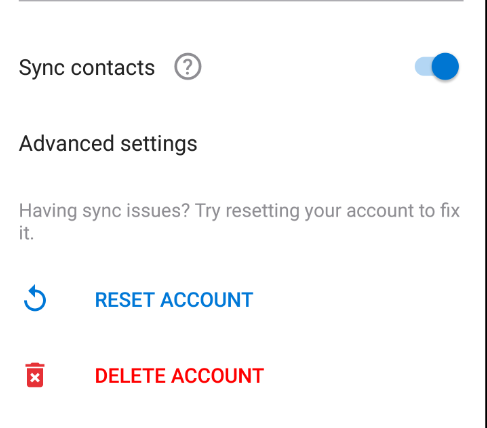The height and width of the screenshot is (428, 487).
Task: Click the word ACCOUNT in blue
Action: (207, 300)
